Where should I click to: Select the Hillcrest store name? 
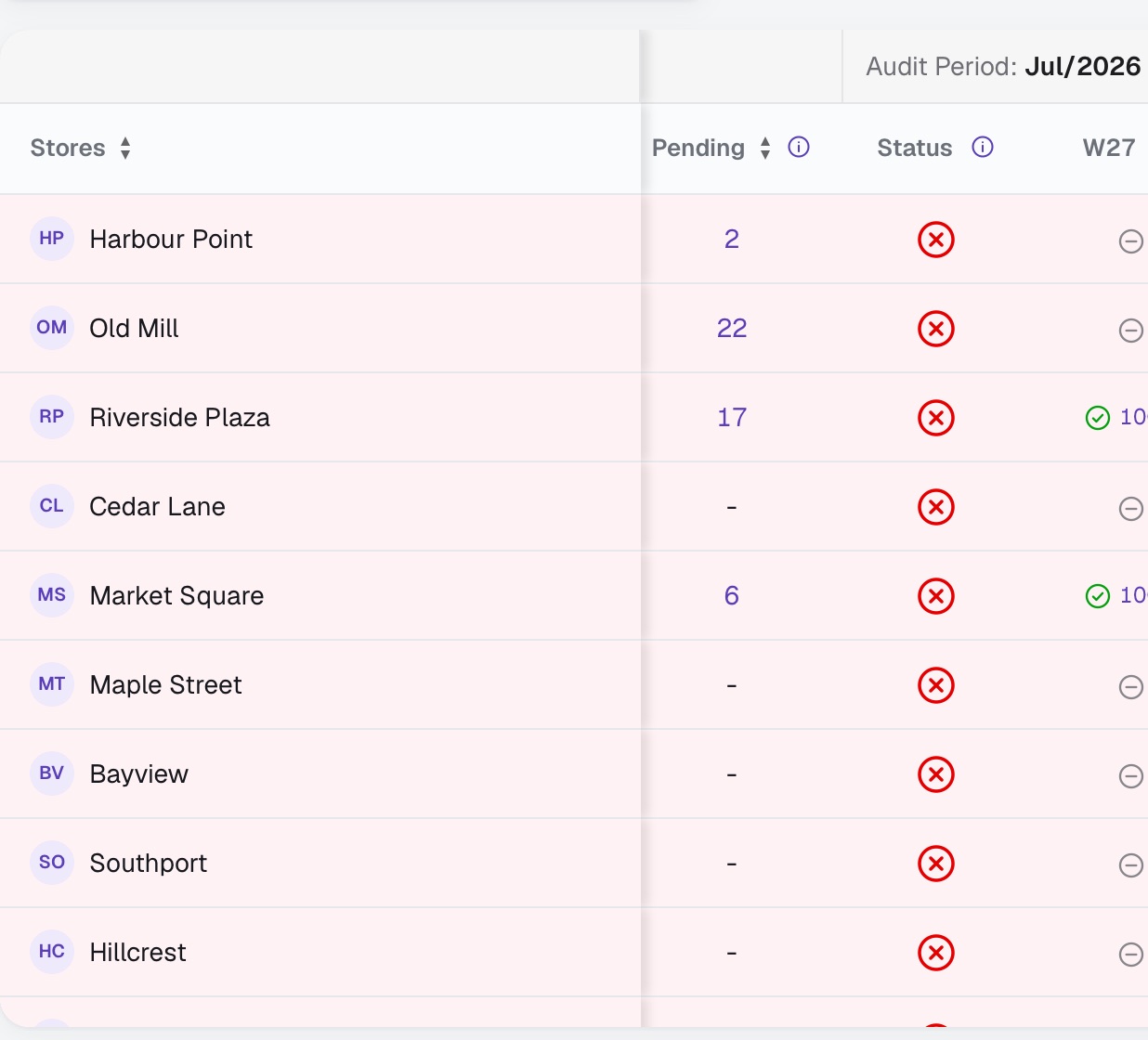click(x=137, y=953)
